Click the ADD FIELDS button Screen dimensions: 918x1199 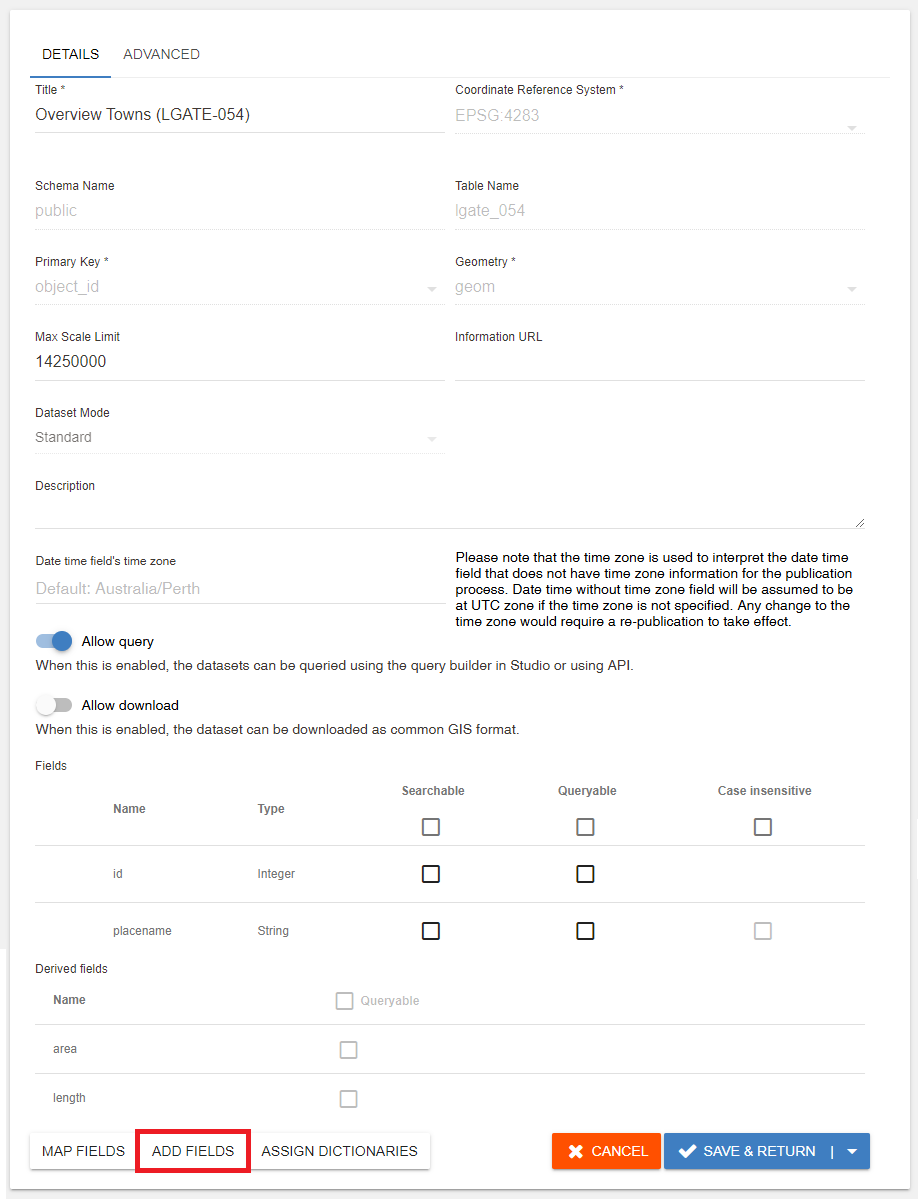pos(192,1151)
